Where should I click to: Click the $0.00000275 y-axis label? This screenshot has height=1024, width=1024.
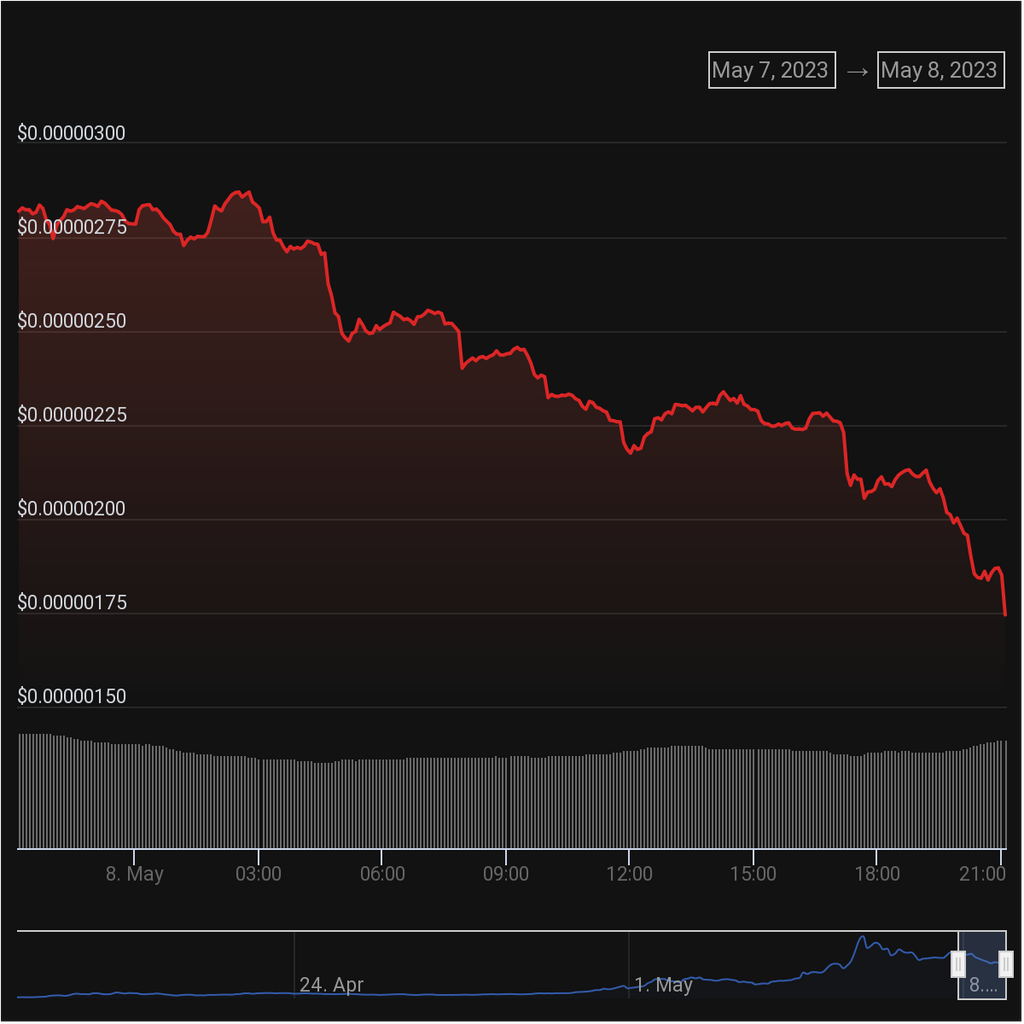click(72, 227)
